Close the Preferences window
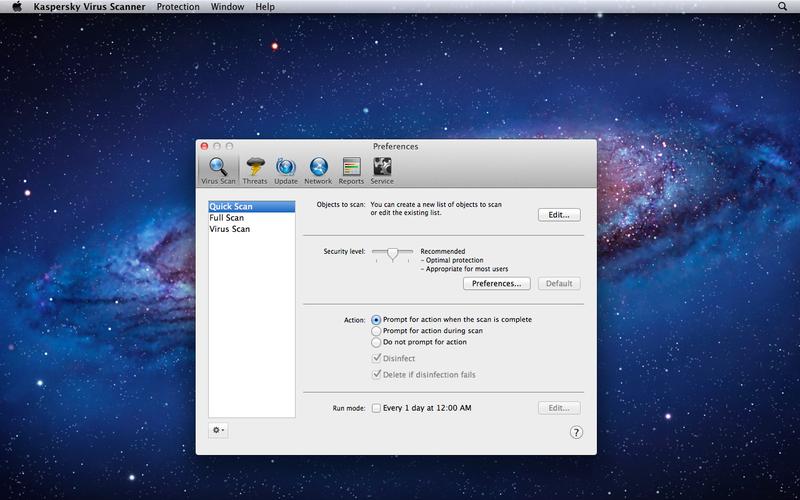Image resolution: width=800 pixels, height=500 pixels. 205,146
